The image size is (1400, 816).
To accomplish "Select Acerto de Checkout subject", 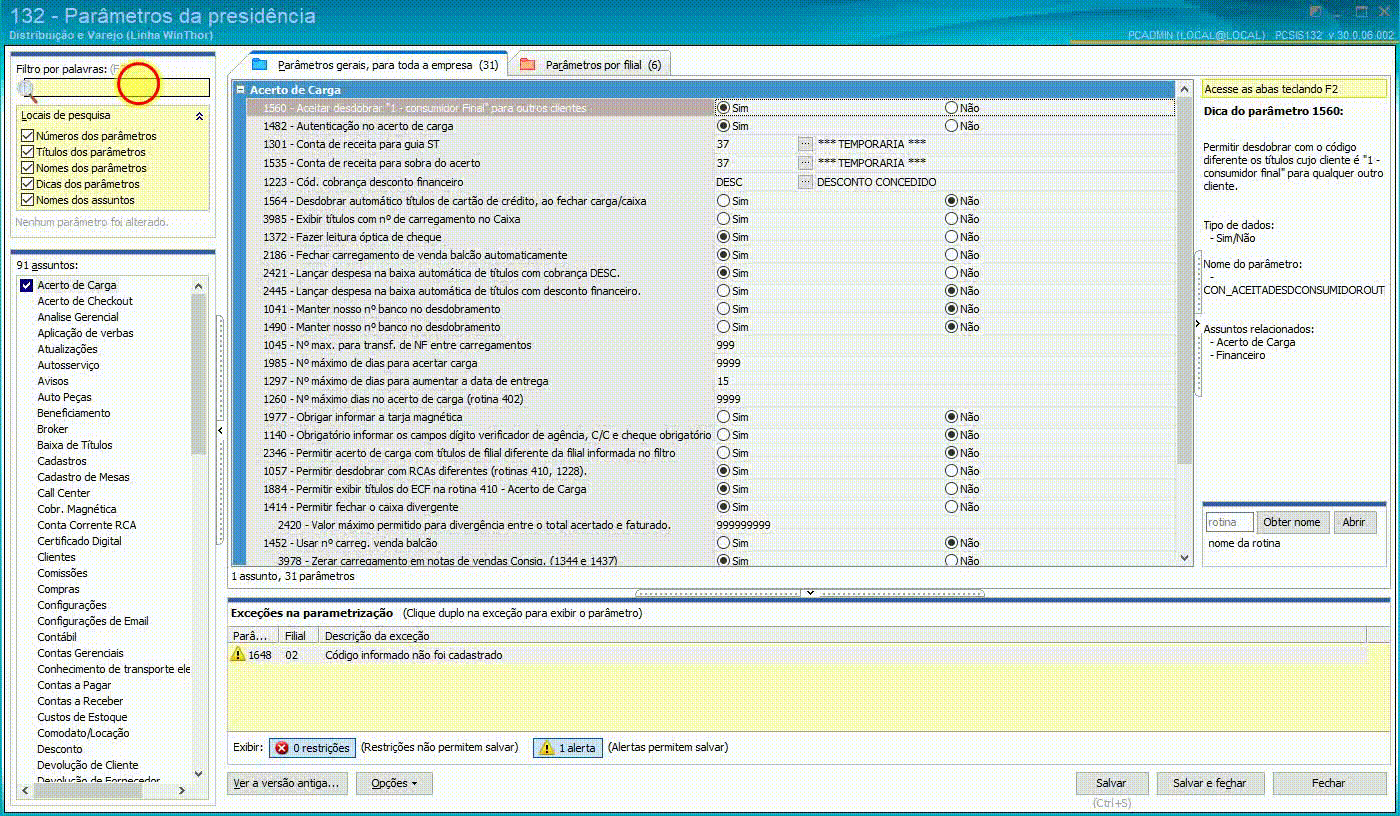I will click(85, 301).
